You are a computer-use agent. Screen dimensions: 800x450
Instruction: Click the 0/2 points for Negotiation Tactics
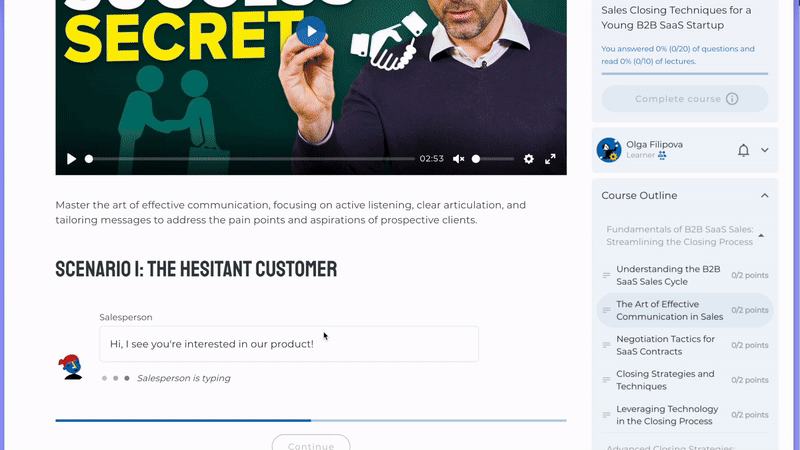coord(749,345)
